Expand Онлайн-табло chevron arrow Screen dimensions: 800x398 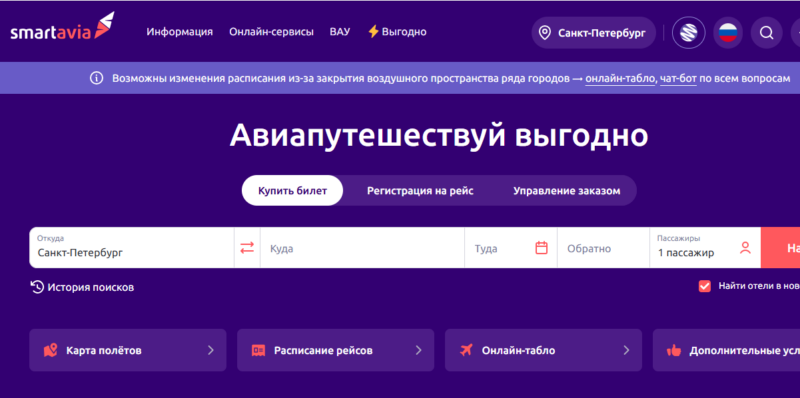point(627,350)
